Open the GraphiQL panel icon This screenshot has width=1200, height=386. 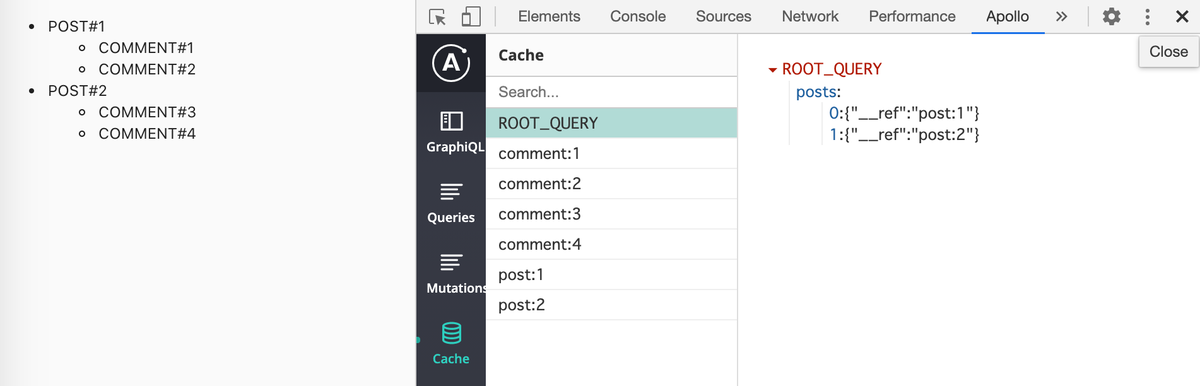pyautogui.click(x=451, y=122)
